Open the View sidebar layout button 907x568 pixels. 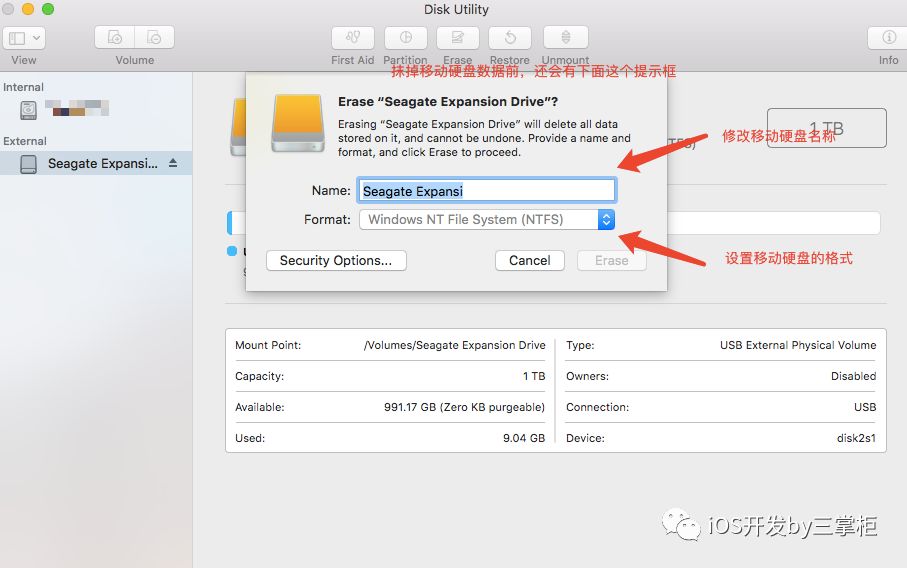tap(17, 38)
